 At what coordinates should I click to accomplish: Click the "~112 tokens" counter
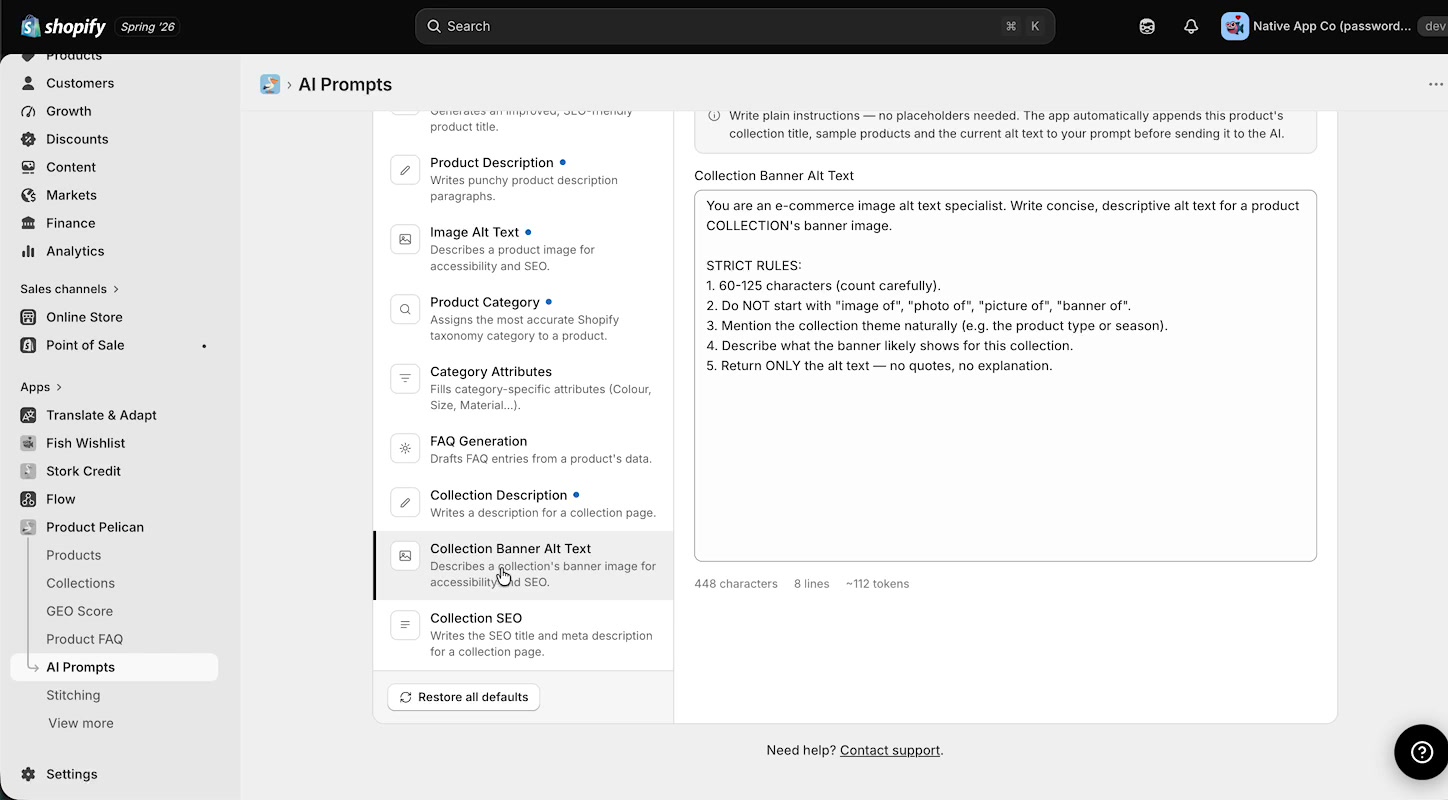[x=877, y=584]
